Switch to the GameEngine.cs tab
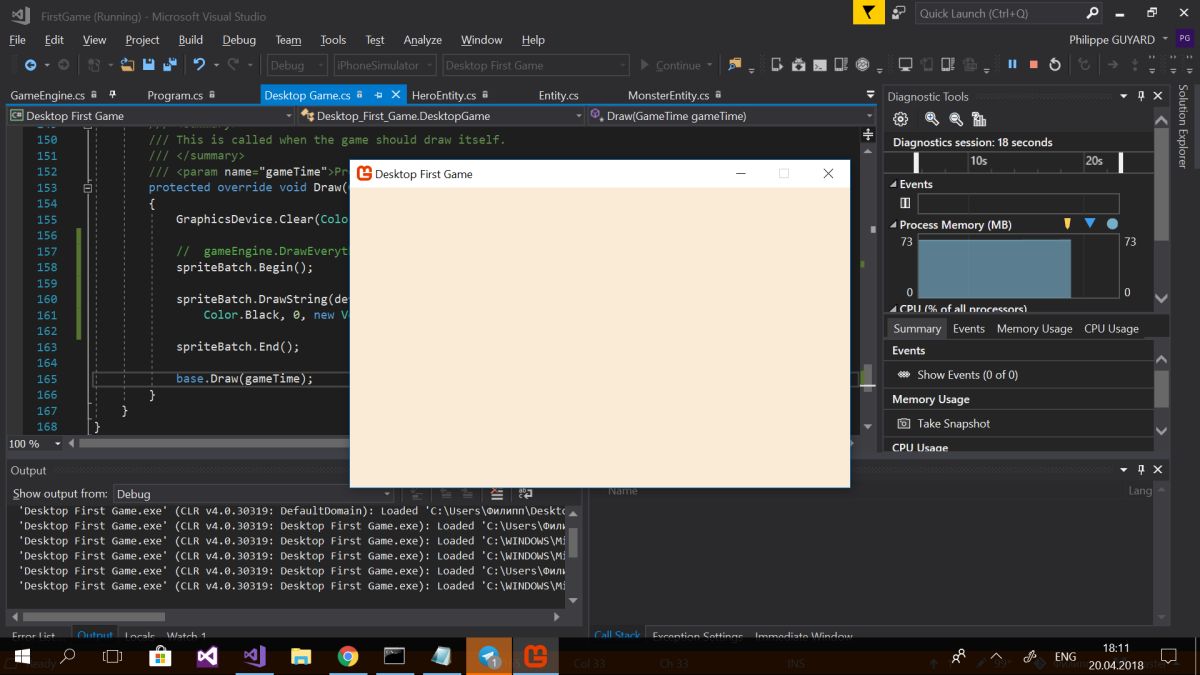This screenshot has width=1200, height=675. pos(47,95)
